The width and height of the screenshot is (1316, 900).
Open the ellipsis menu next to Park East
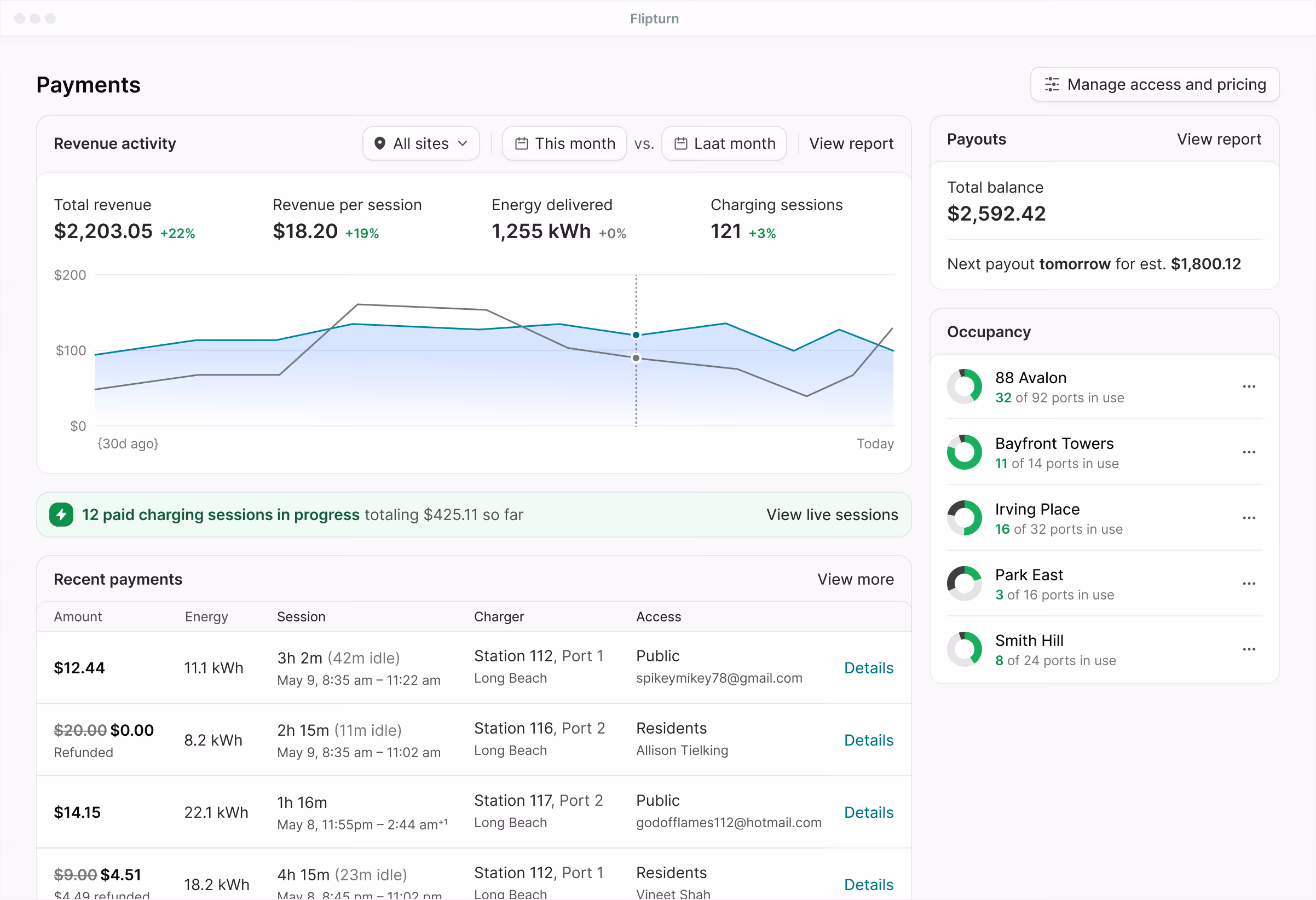(1249, 584)
